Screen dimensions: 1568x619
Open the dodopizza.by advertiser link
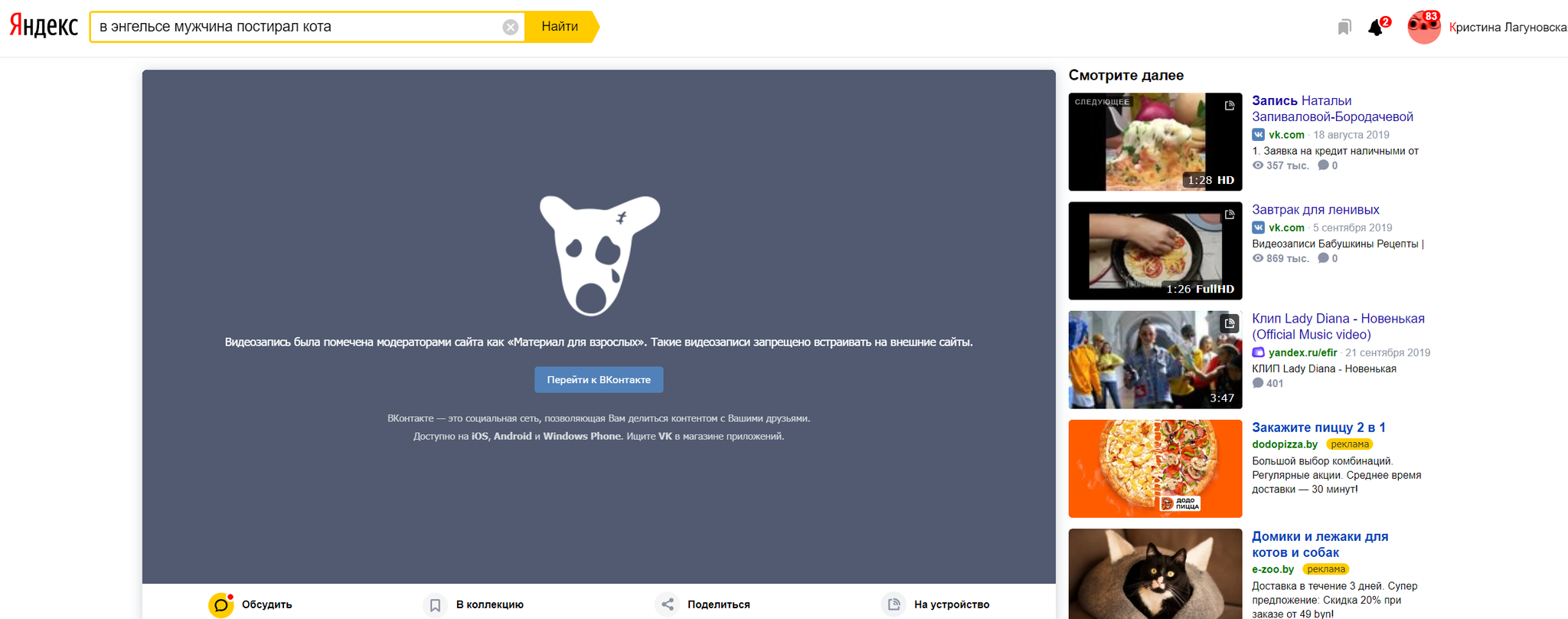[1285, 444]
